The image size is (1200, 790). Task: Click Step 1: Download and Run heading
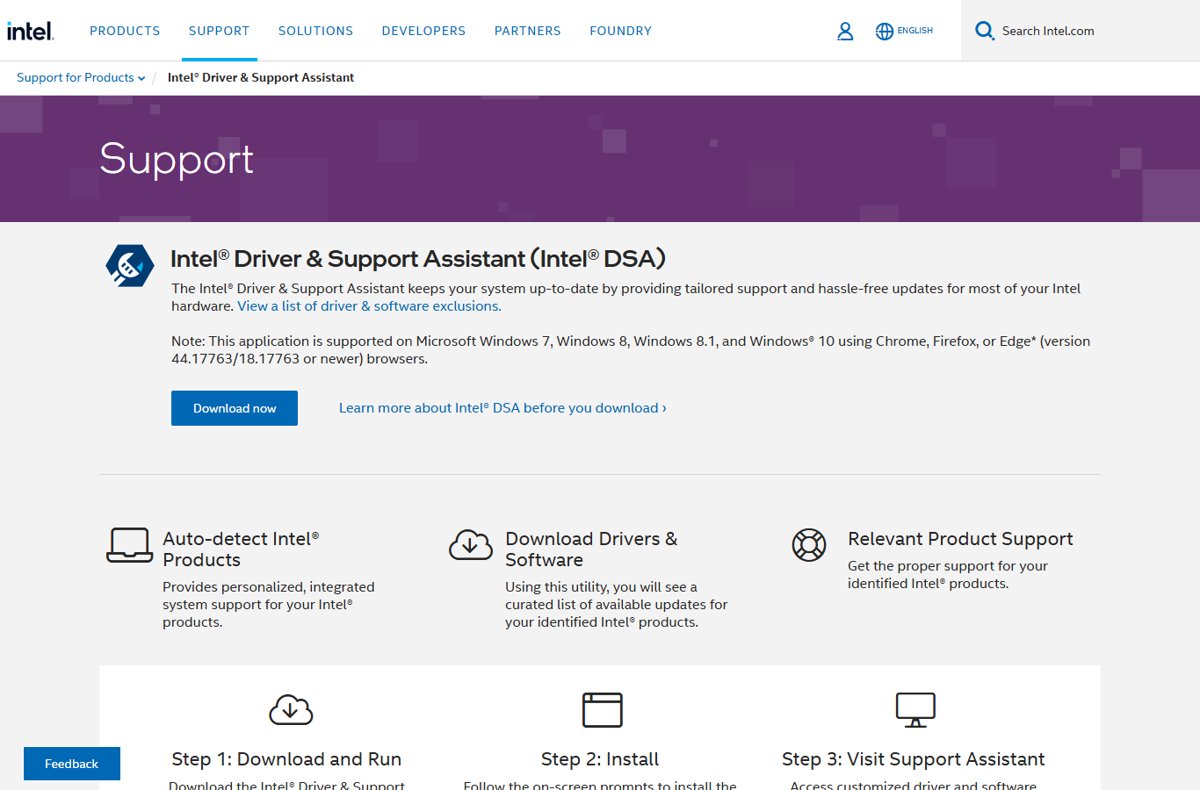pyautogui.click(x=287, y=759)
